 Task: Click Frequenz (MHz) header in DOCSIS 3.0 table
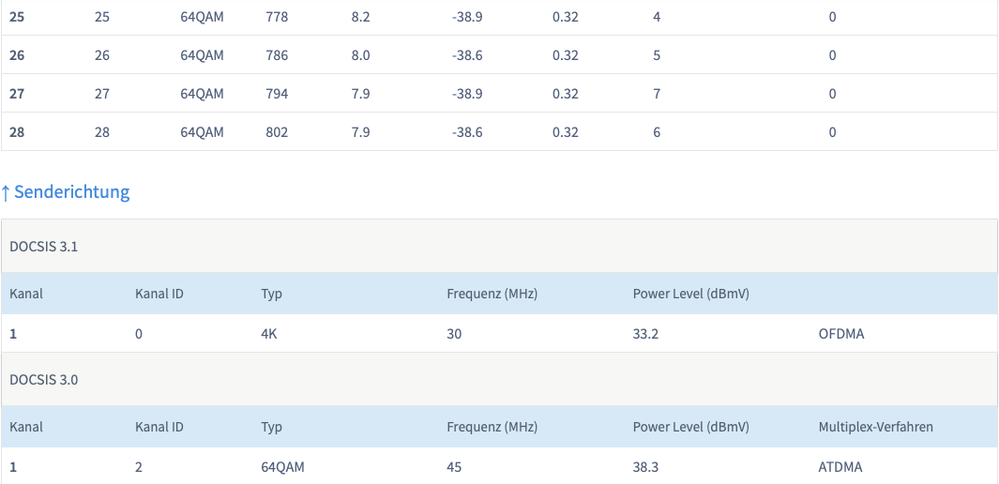pyautogui.click(x=493, y=427)
